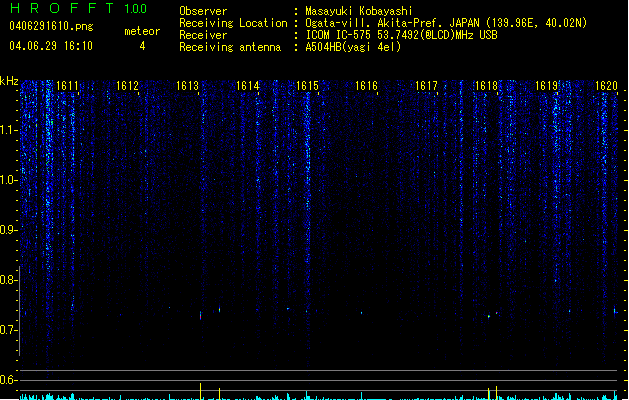Click the timestamp 04.06.29 16:10

click(51, 46)
